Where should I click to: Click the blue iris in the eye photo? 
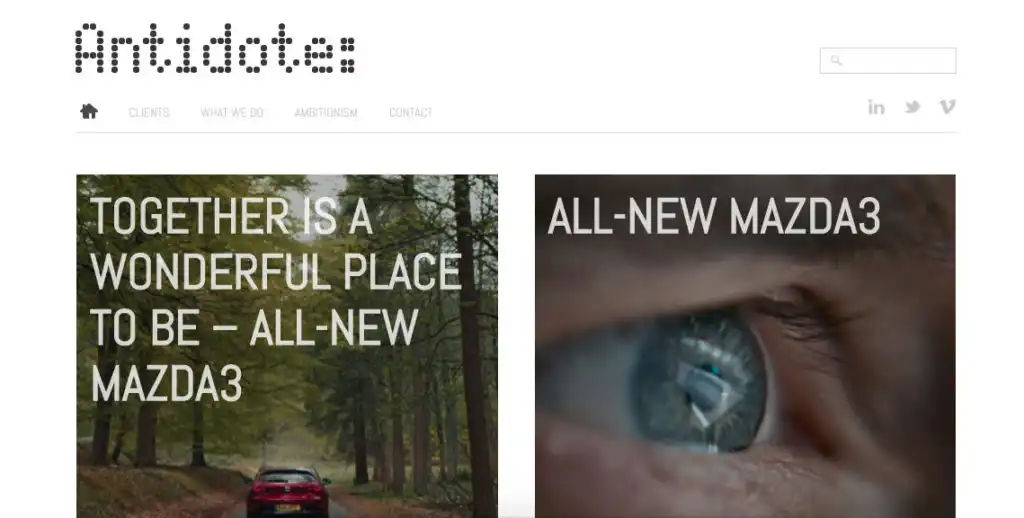699,381
